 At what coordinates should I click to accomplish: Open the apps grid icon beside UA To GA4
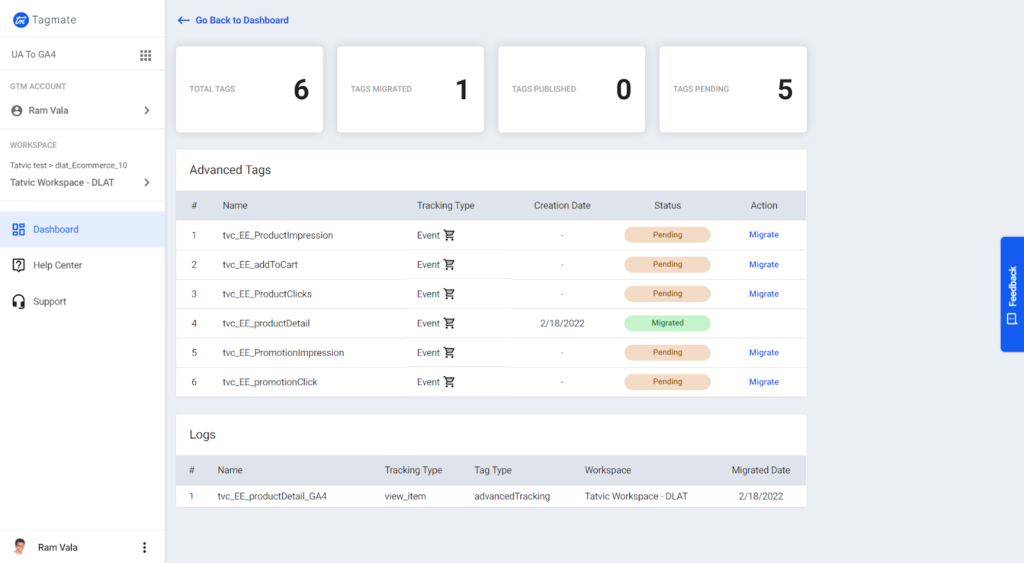pos(146,56)
